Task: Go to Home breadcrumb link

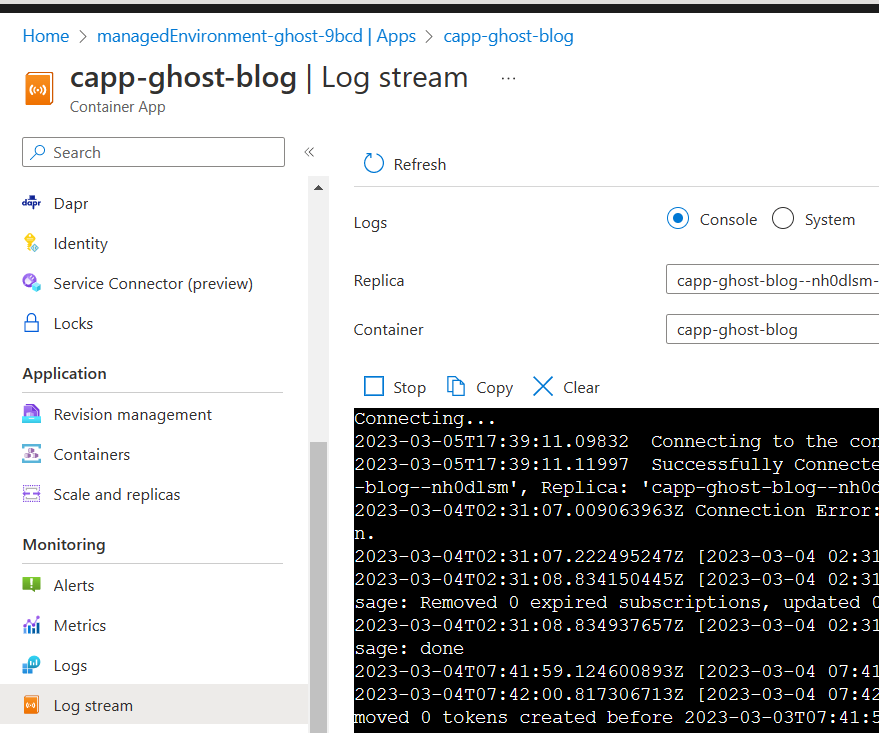Action: tap(46, 36)
